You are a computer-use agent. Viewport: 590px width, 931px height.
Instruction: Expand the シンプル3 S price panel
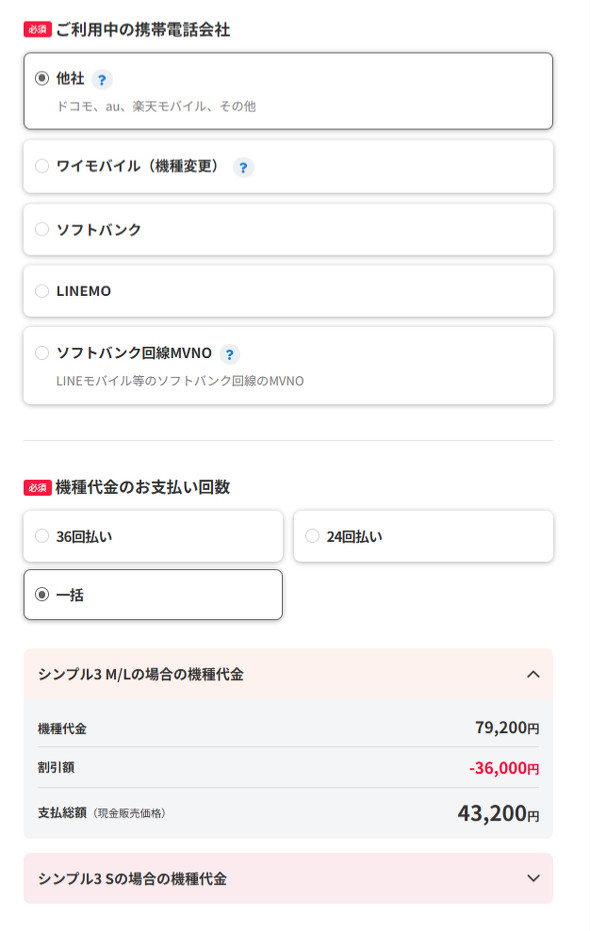tap(534, 878)
